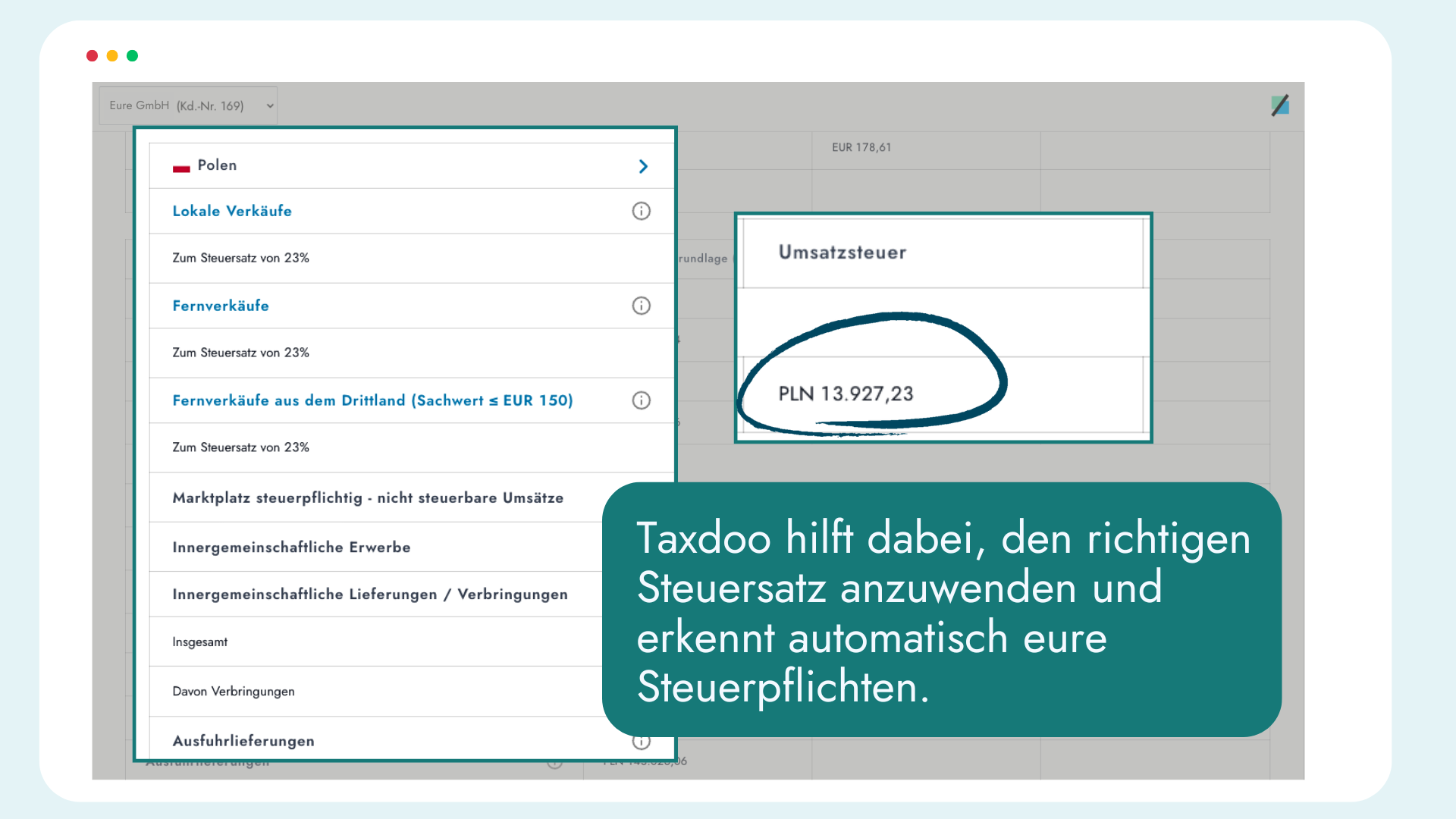Open info icon for Drittland Fernverkäufe
This screenshot has width=1456, height=819.
pyautogui.click(x=641, y=400)
